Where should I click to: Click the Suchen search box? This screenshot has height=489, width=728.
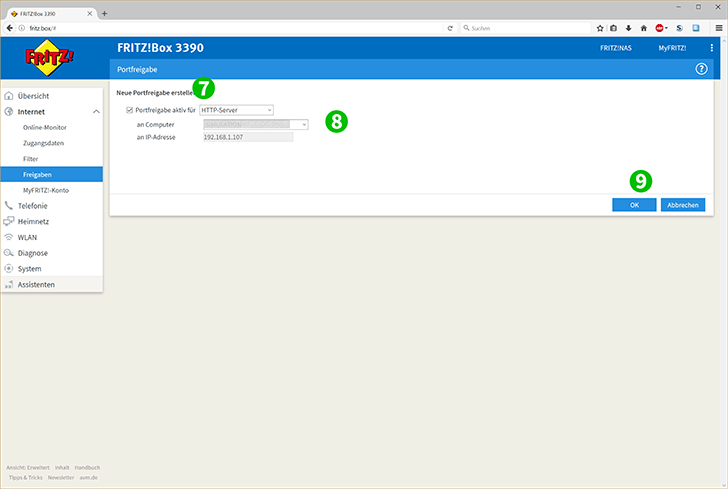(526, 28)
